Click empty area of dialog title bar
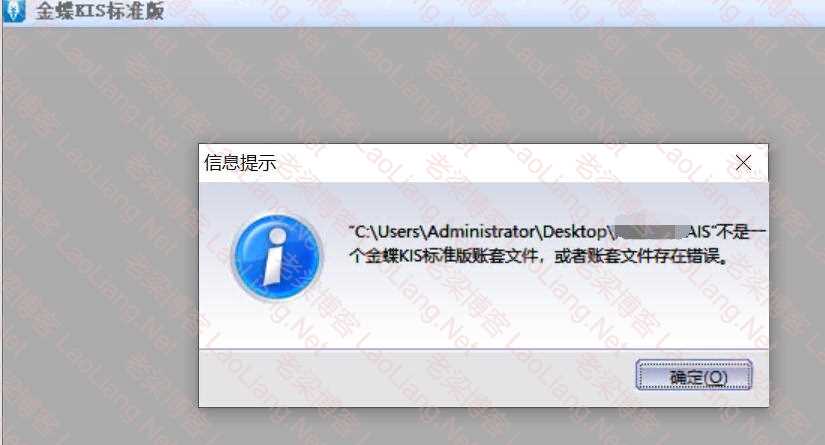The height and width of the screenshot is (445, 825). 500,163
